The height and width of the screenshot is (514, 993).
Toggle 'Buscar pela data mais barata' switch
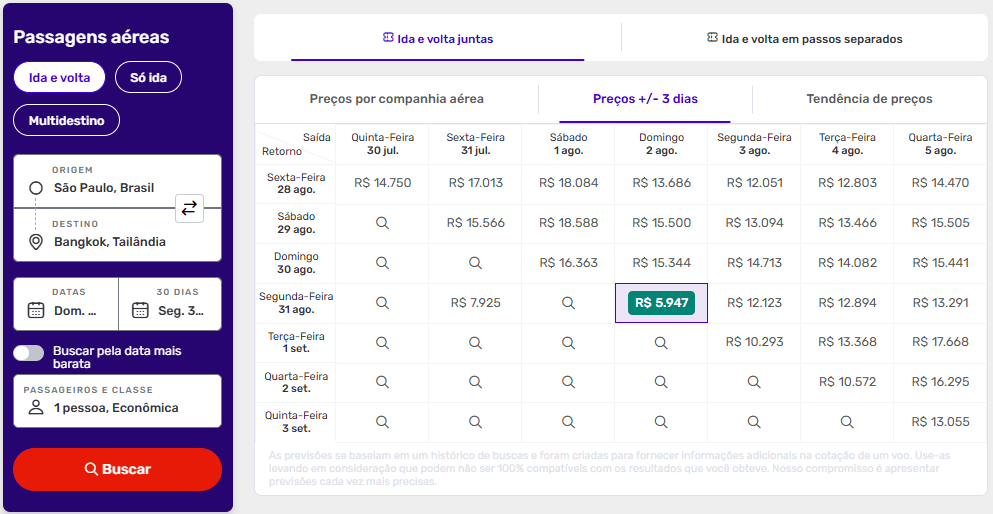click(x=29, y=352)
